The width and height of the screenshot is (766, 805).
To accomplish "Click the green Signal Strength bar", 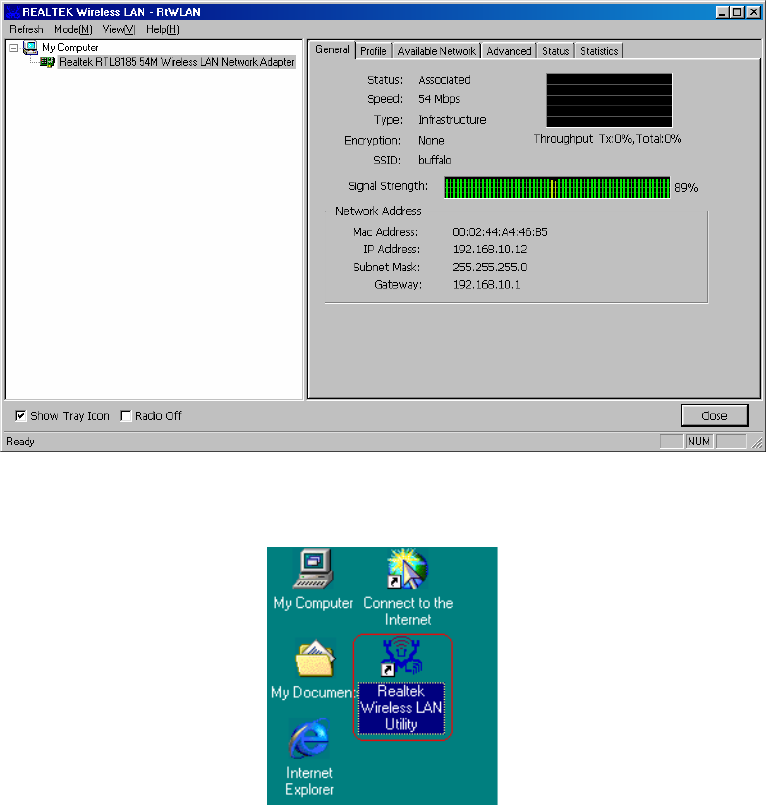I will [557, 187].
